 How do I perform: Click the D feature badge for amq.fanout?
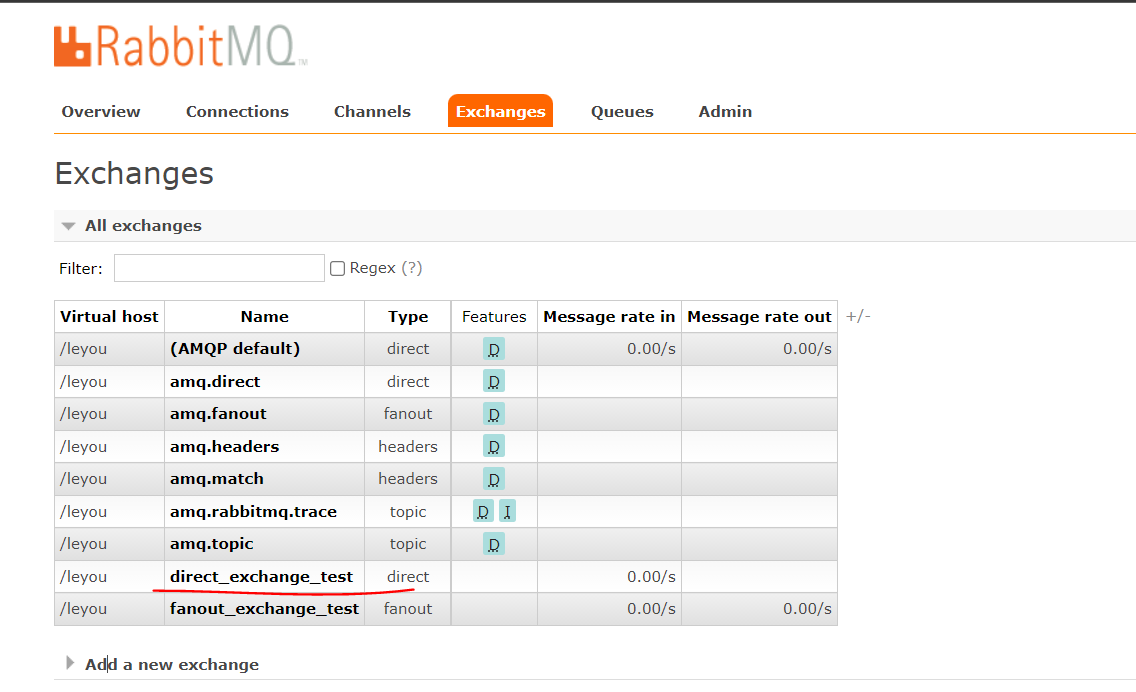tap(493, 414)
